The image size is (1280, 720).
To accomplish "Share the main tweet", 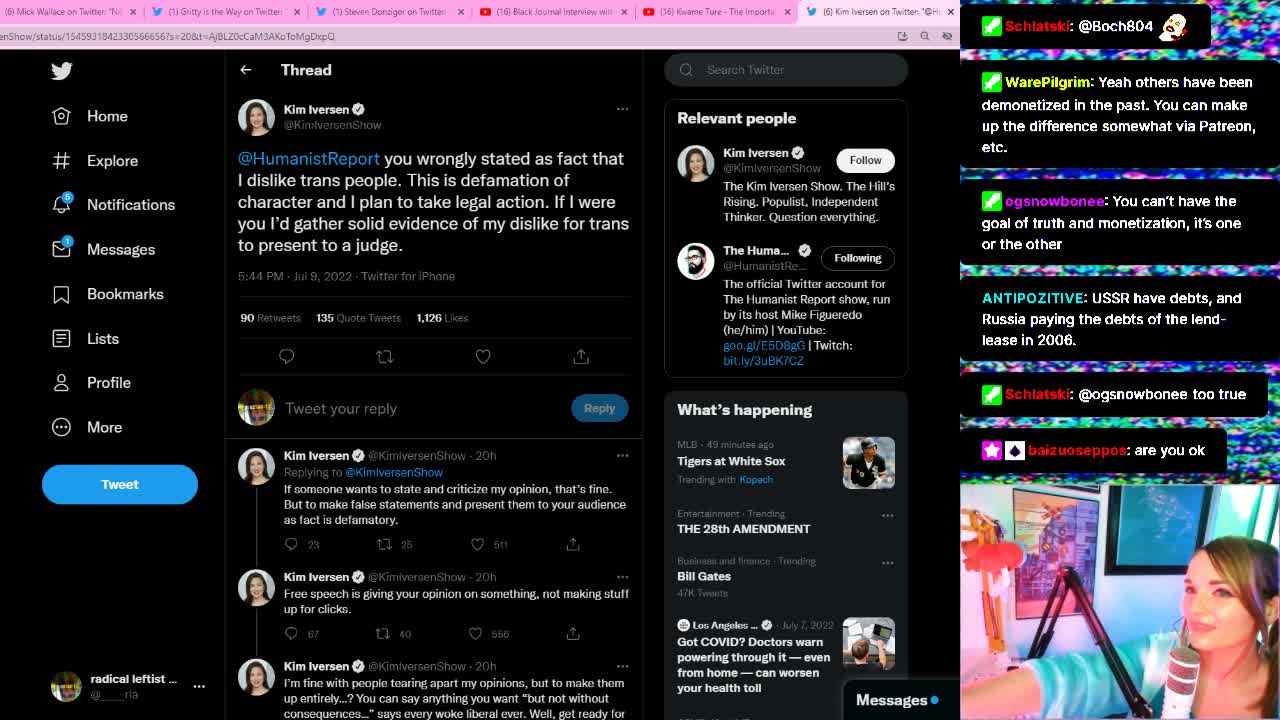I will [x=581, y=356].
